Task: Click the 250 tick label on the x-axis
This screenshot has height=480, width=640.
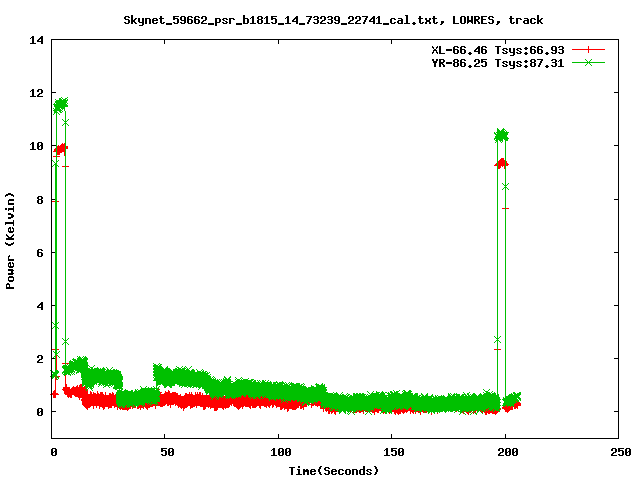Action: pyautogui.click(x=618, y=451)
